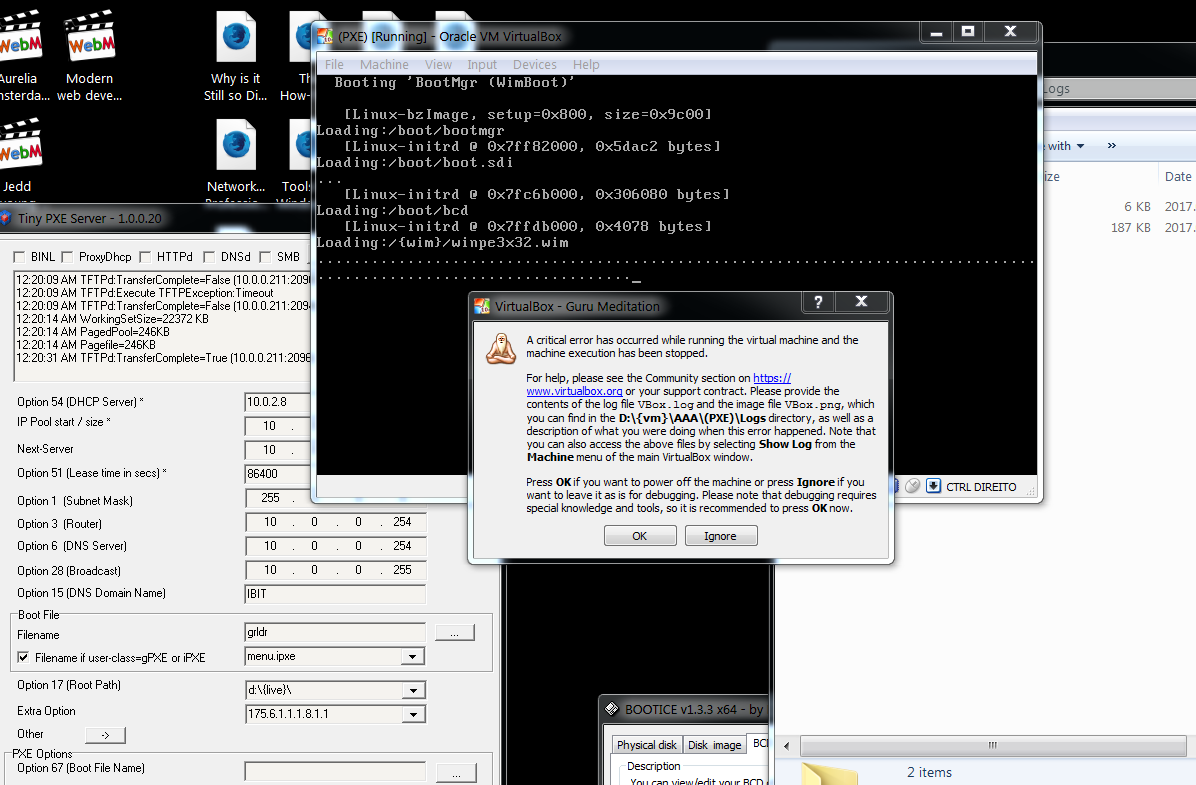The height and width of the screenshot is (785, 1196).
Task: Open the File menu in VirtualBox
Action: tap(334, 65)
